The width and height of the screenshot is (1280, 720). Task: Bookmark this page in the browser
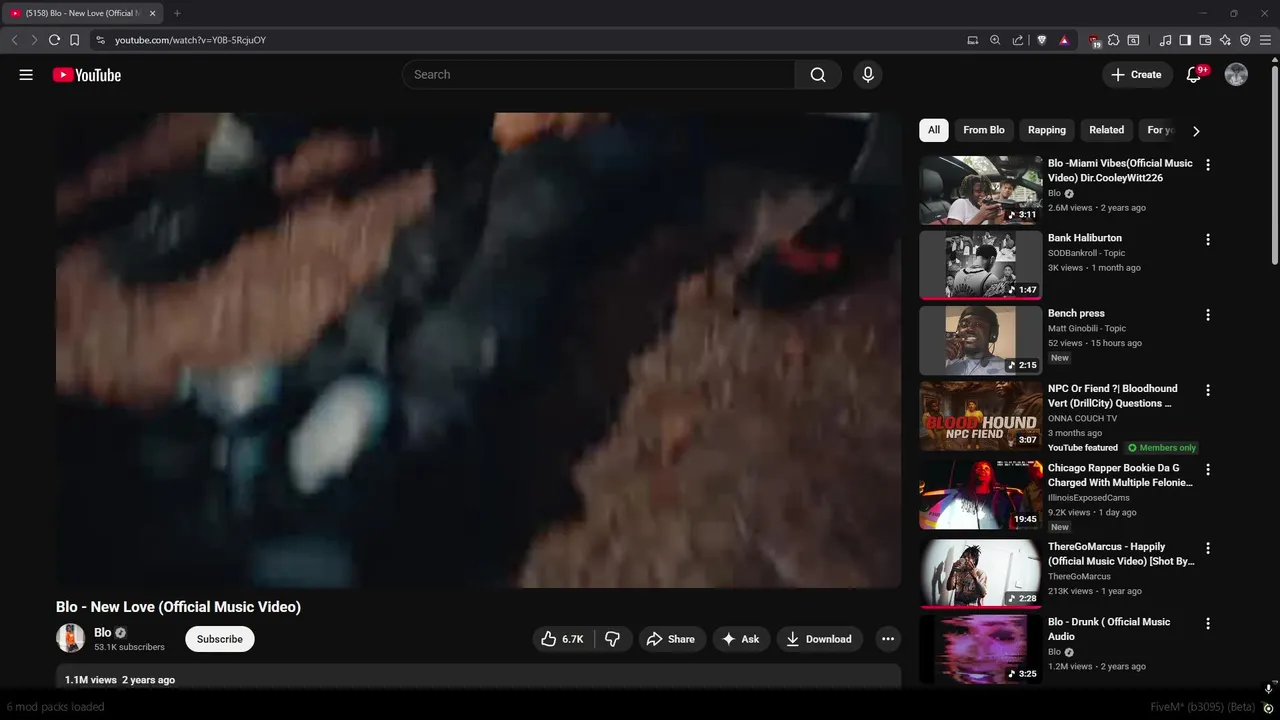pos(74,40)
